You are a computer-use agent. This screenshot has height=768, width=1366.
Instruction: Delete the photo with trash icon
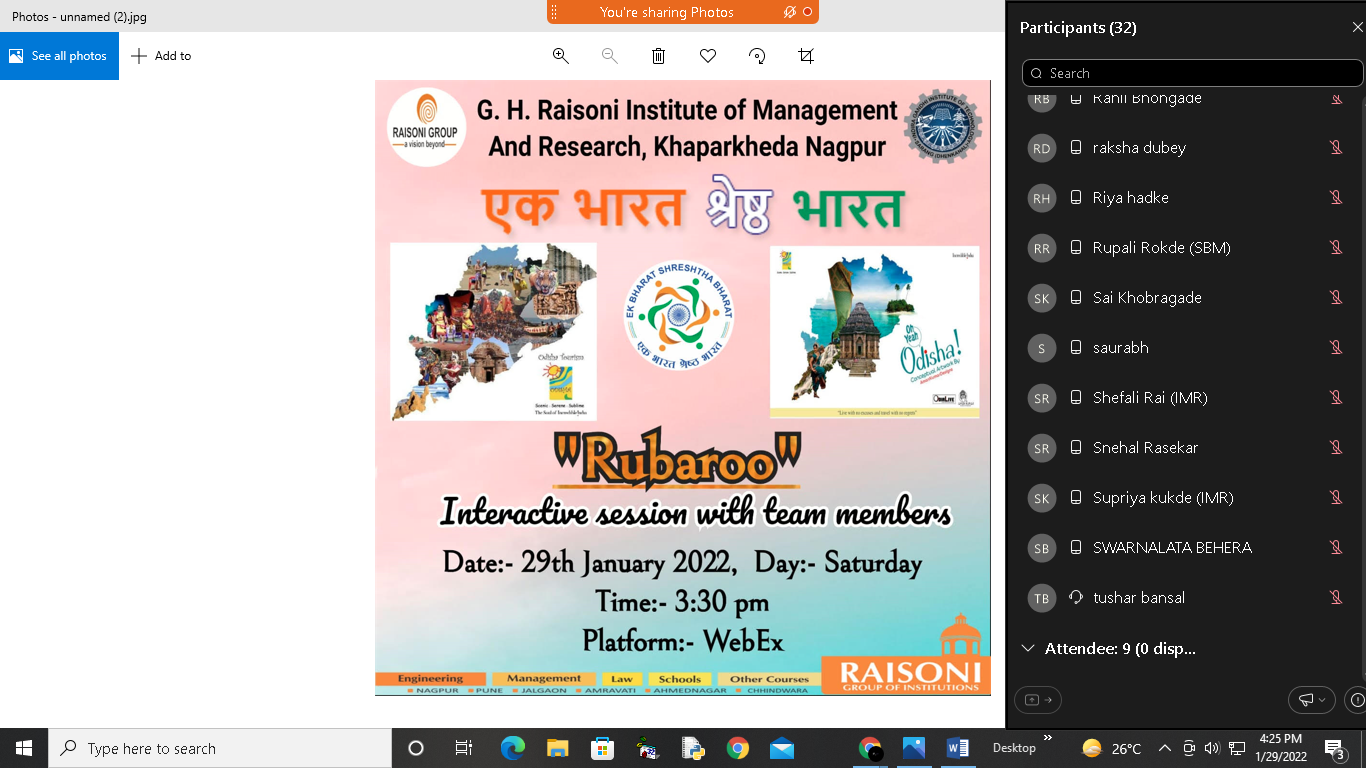point(658,56)
